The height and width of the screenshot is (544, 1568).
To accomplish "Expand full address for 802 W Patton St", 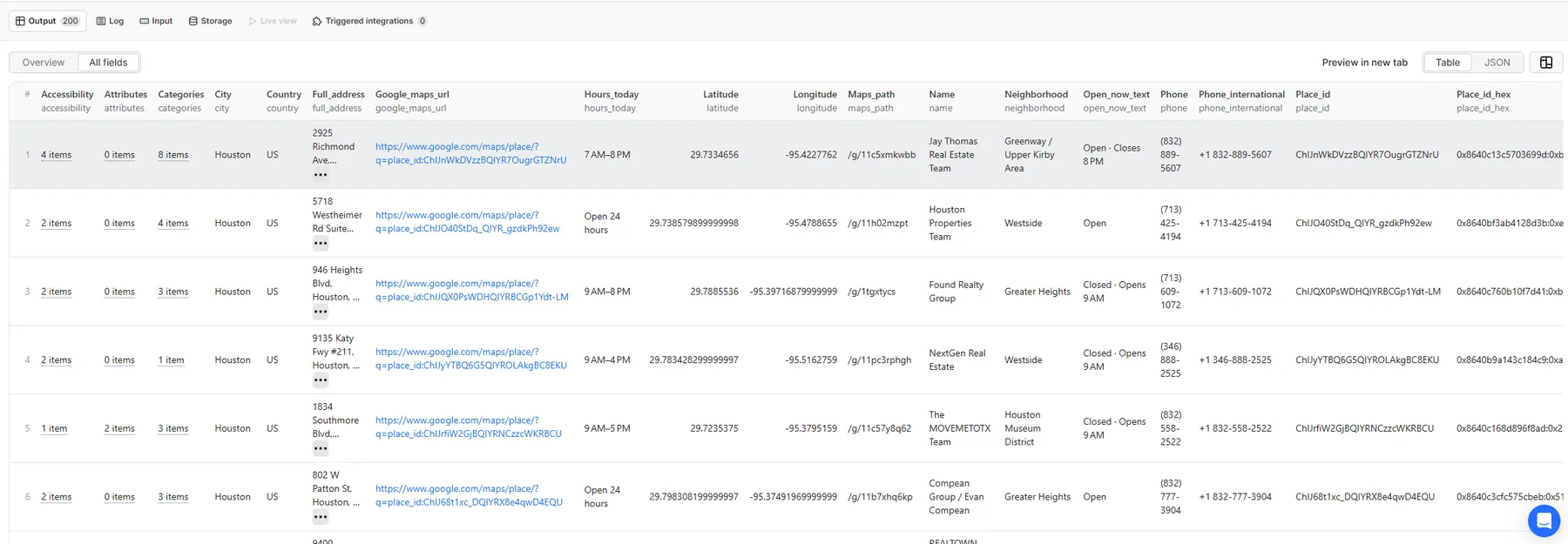I will (321, 517).
